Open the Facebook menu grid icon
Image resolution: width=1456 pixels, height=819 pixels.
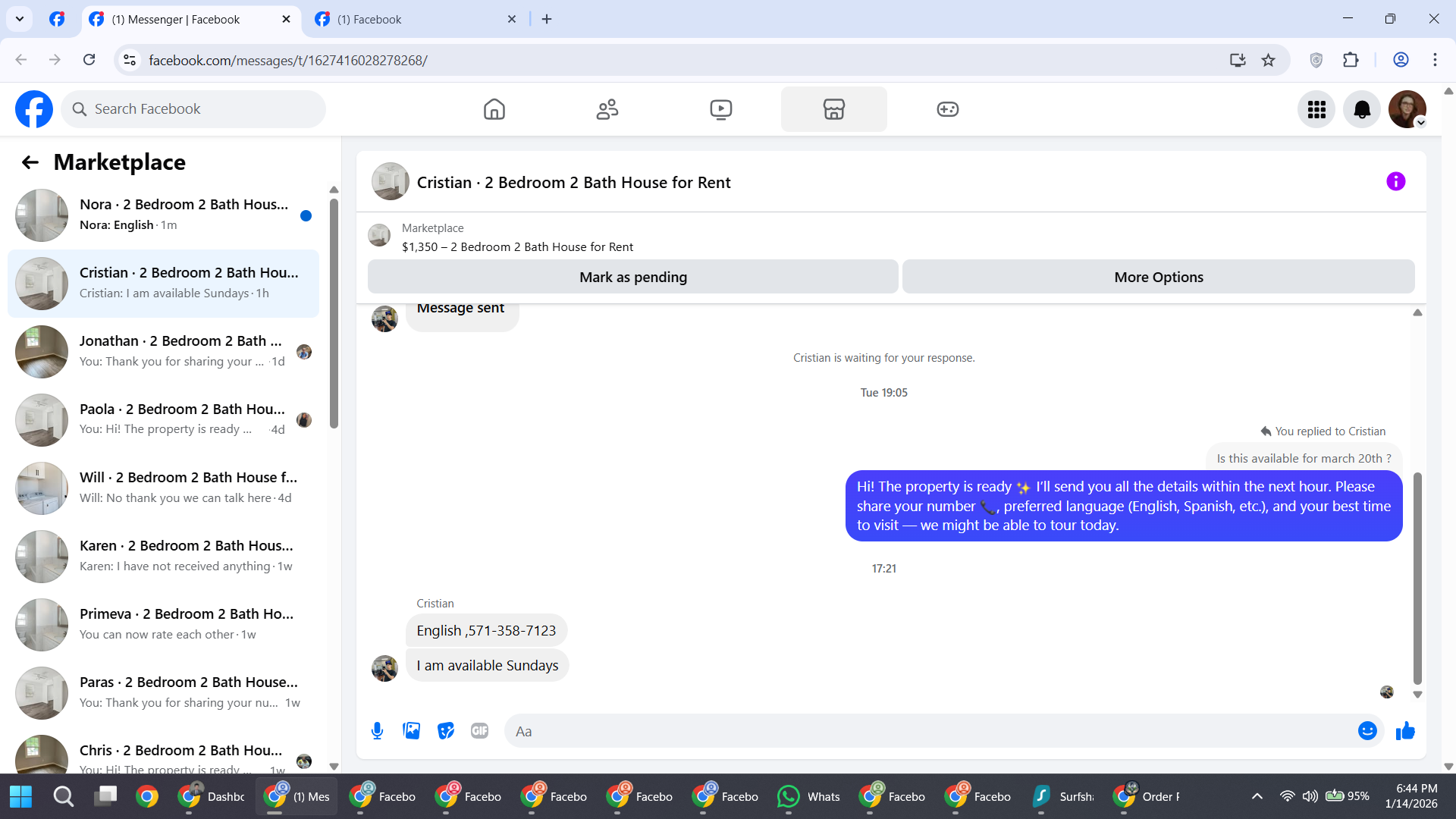point(1316,110)
